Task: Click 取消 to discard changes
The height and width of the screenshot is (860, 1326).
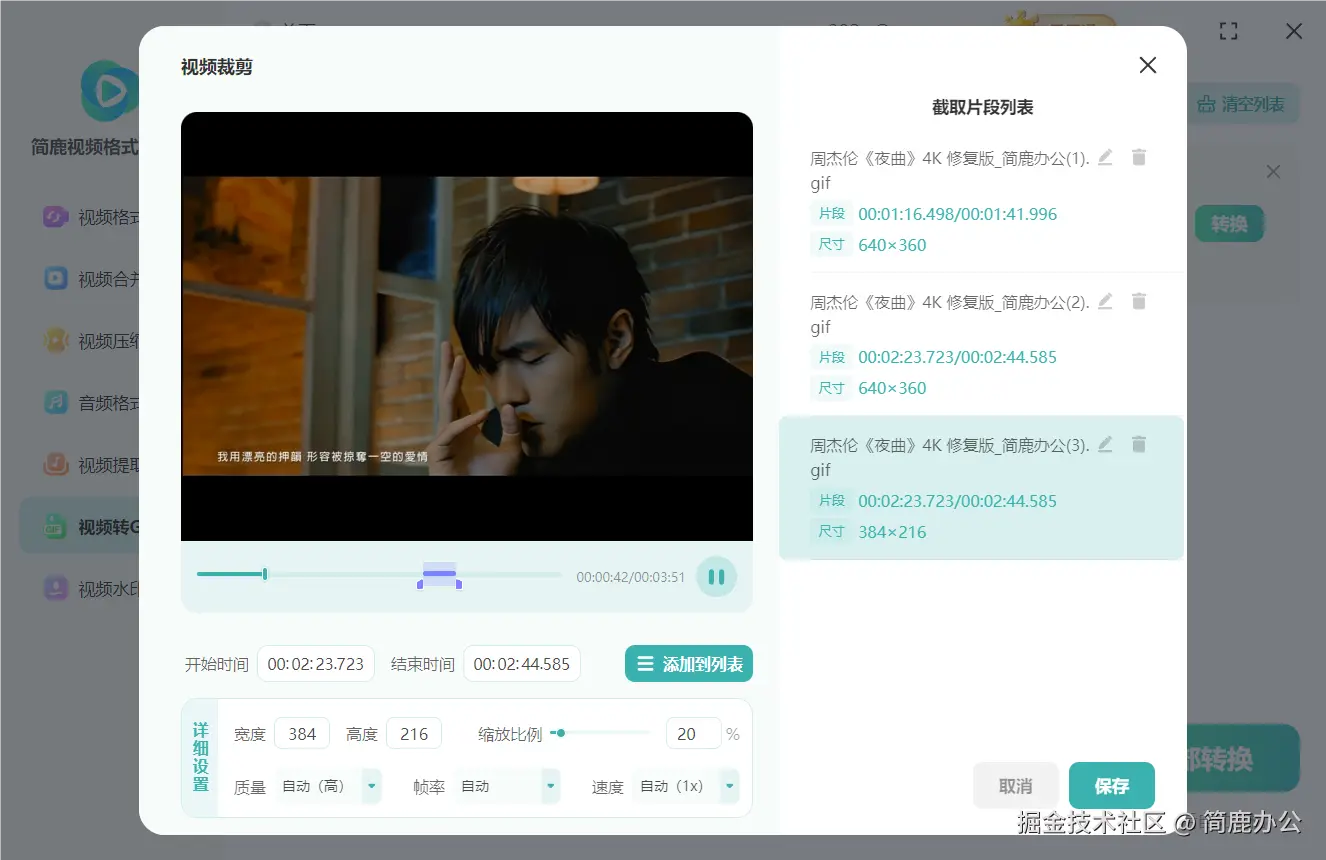Action: pyautogui.click(x=1016, y=786)
